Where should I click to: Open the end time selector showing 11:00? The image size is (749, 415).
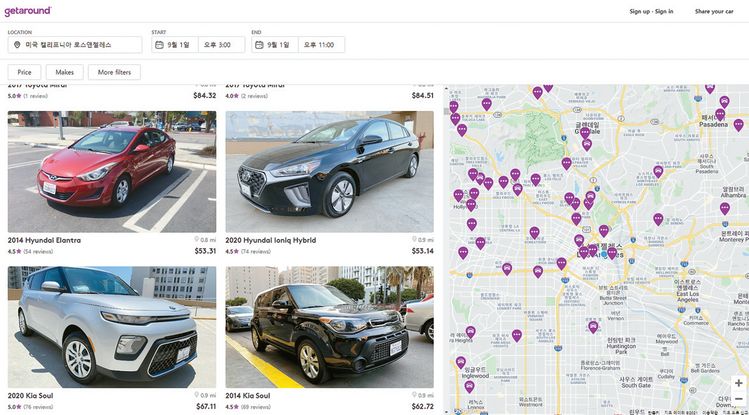click(321, 45)
